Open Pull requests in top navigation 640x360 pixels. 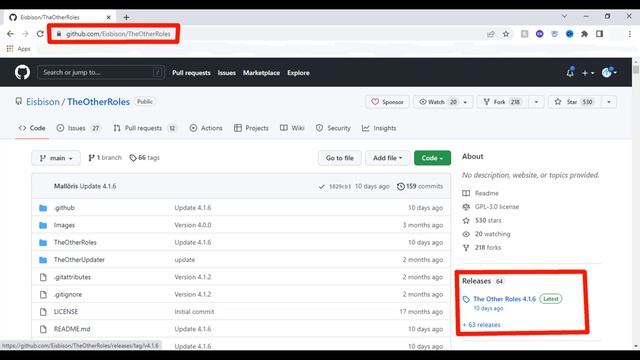point(191,73)
